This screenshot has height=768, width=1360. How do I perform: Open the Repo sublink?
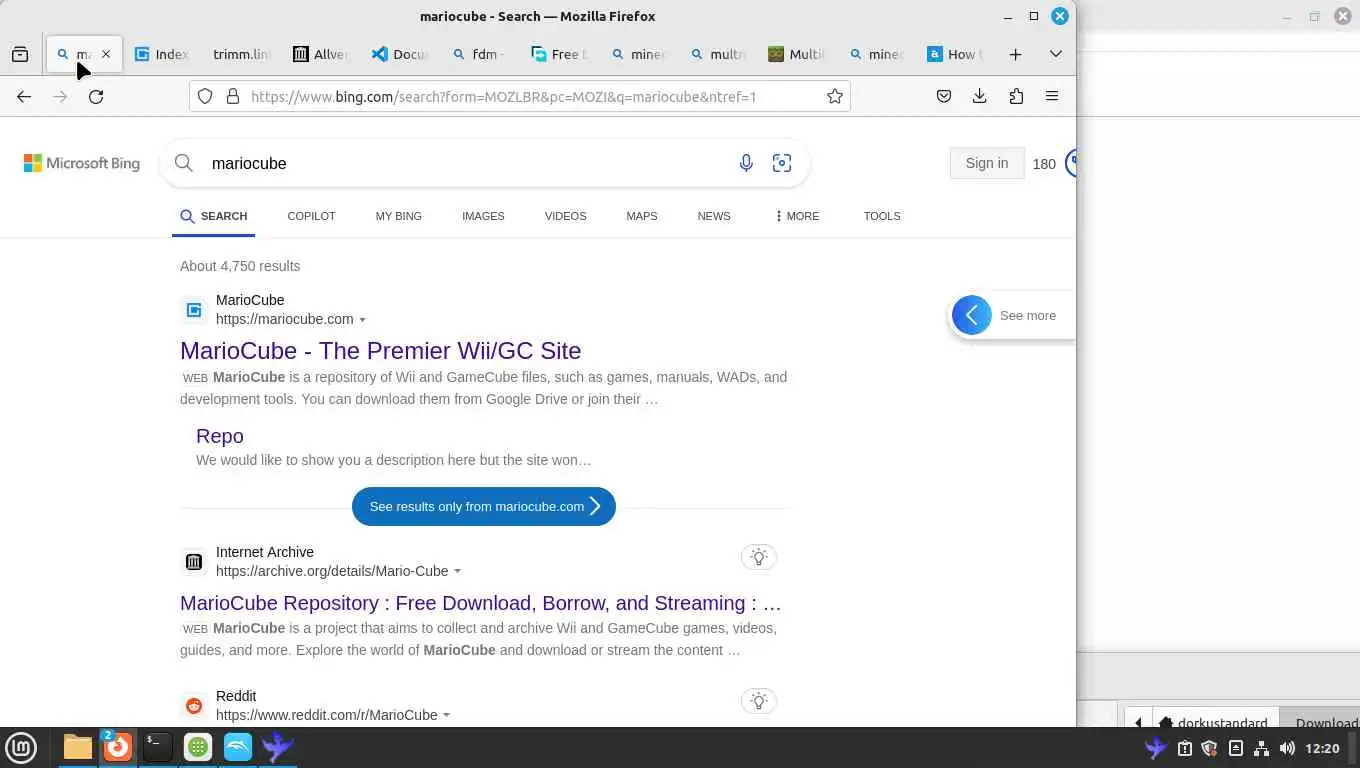click(x=220, y=436)
